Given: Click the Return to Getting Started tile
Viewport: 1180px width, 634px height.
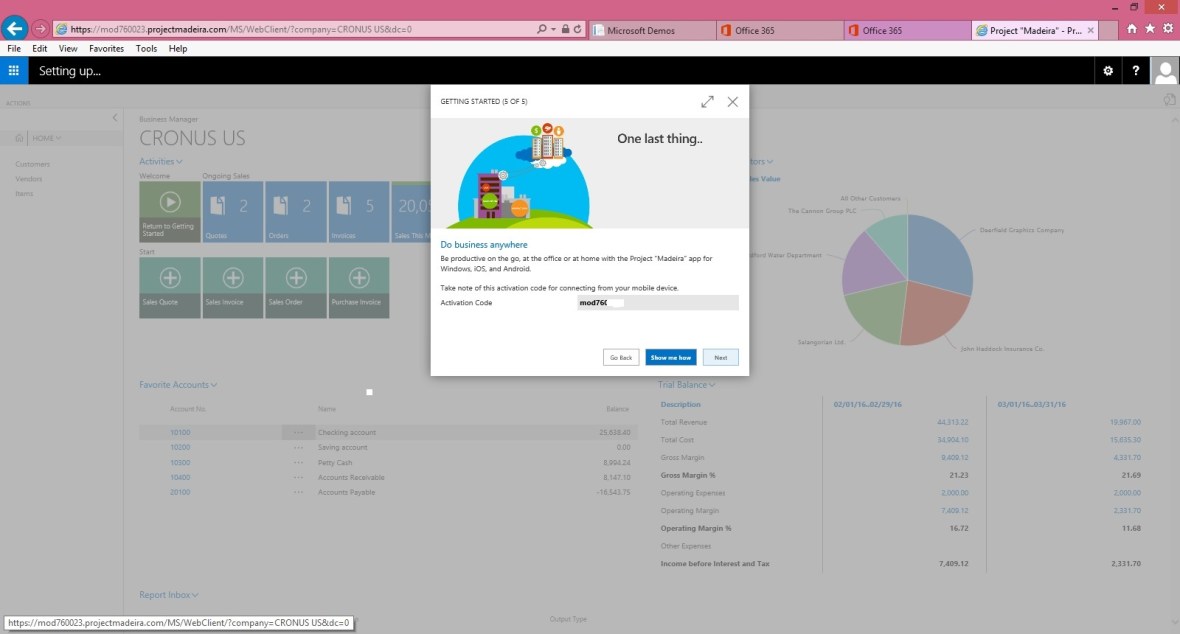Looking at the screenshot, I should [x=170, y=212].
